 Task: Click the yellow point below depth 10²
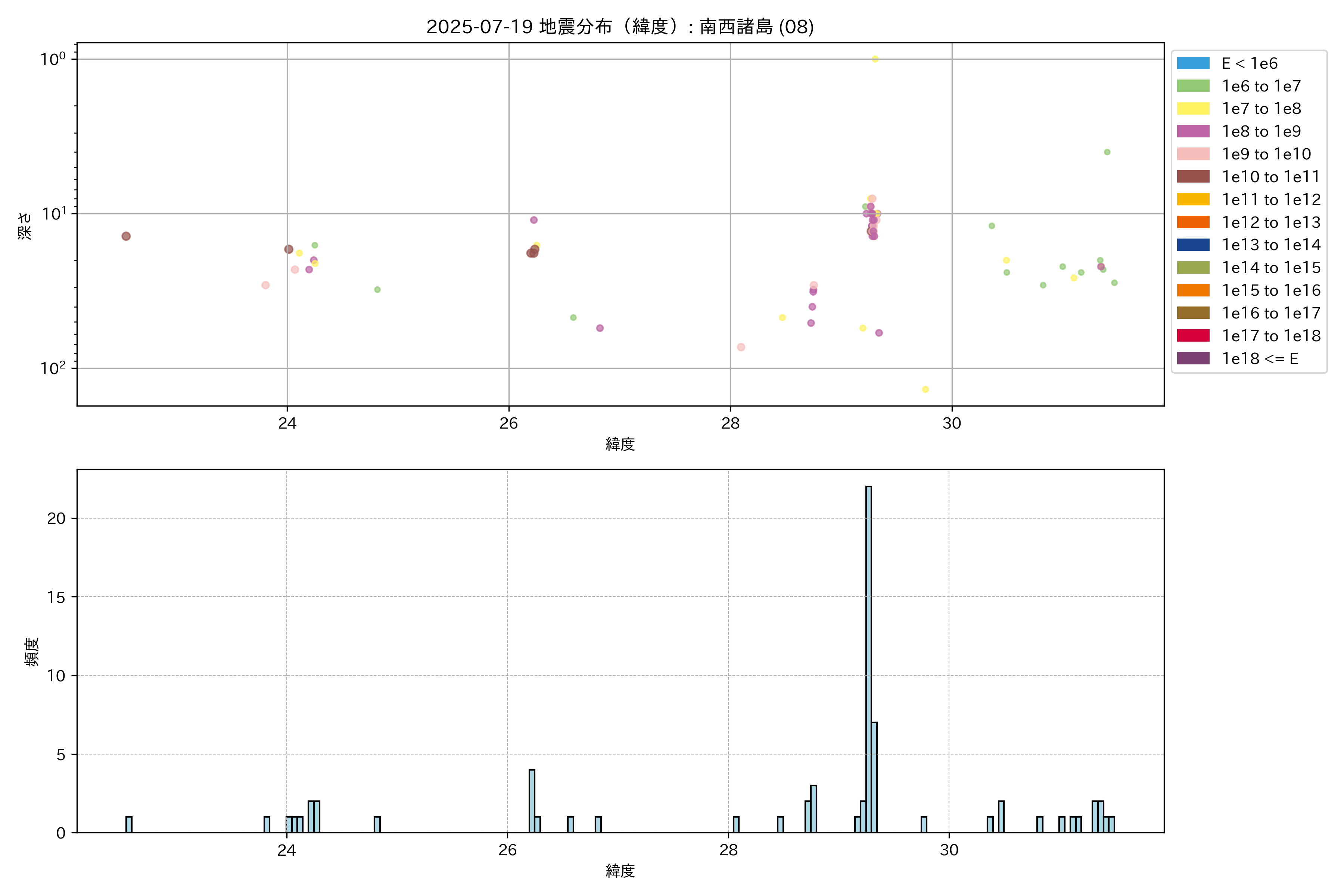tap(925, 389)
